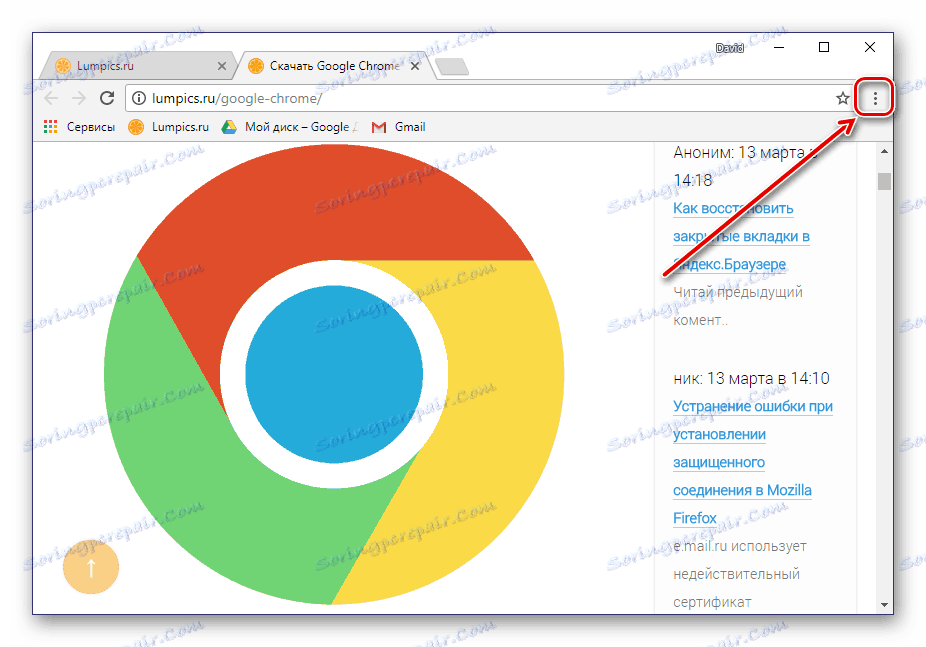Go back to the previous page
This screenshot has width=926, height=647.
coord(51,98)
